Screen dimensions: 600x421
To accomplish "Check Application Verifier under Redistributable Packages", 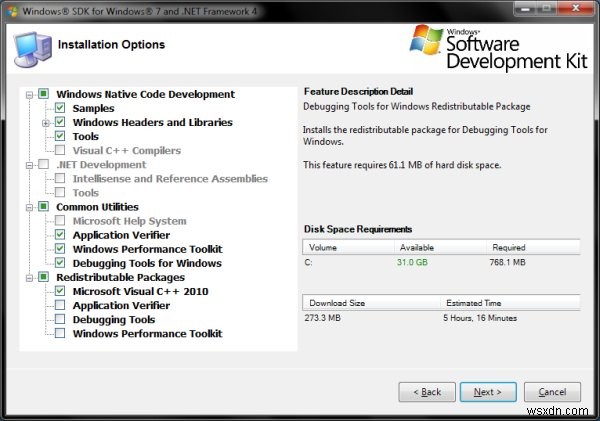I will (60, 305).
